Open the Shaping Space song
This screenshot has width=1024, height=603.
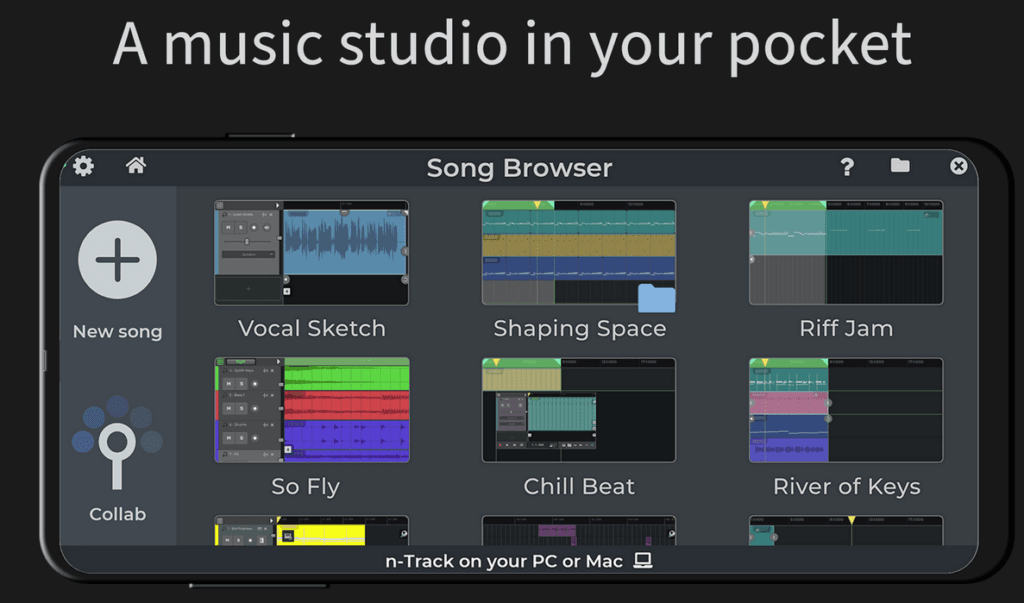tap(580, 250)
